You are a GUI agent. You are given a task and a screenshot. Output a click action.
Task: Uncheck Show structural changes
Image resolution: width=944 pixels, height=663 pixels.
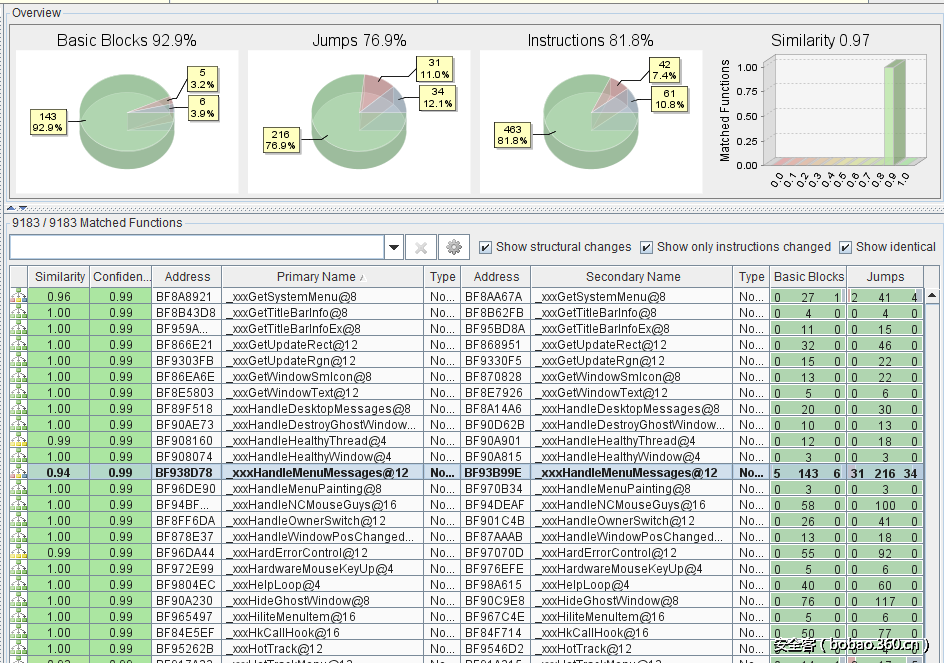486,247
